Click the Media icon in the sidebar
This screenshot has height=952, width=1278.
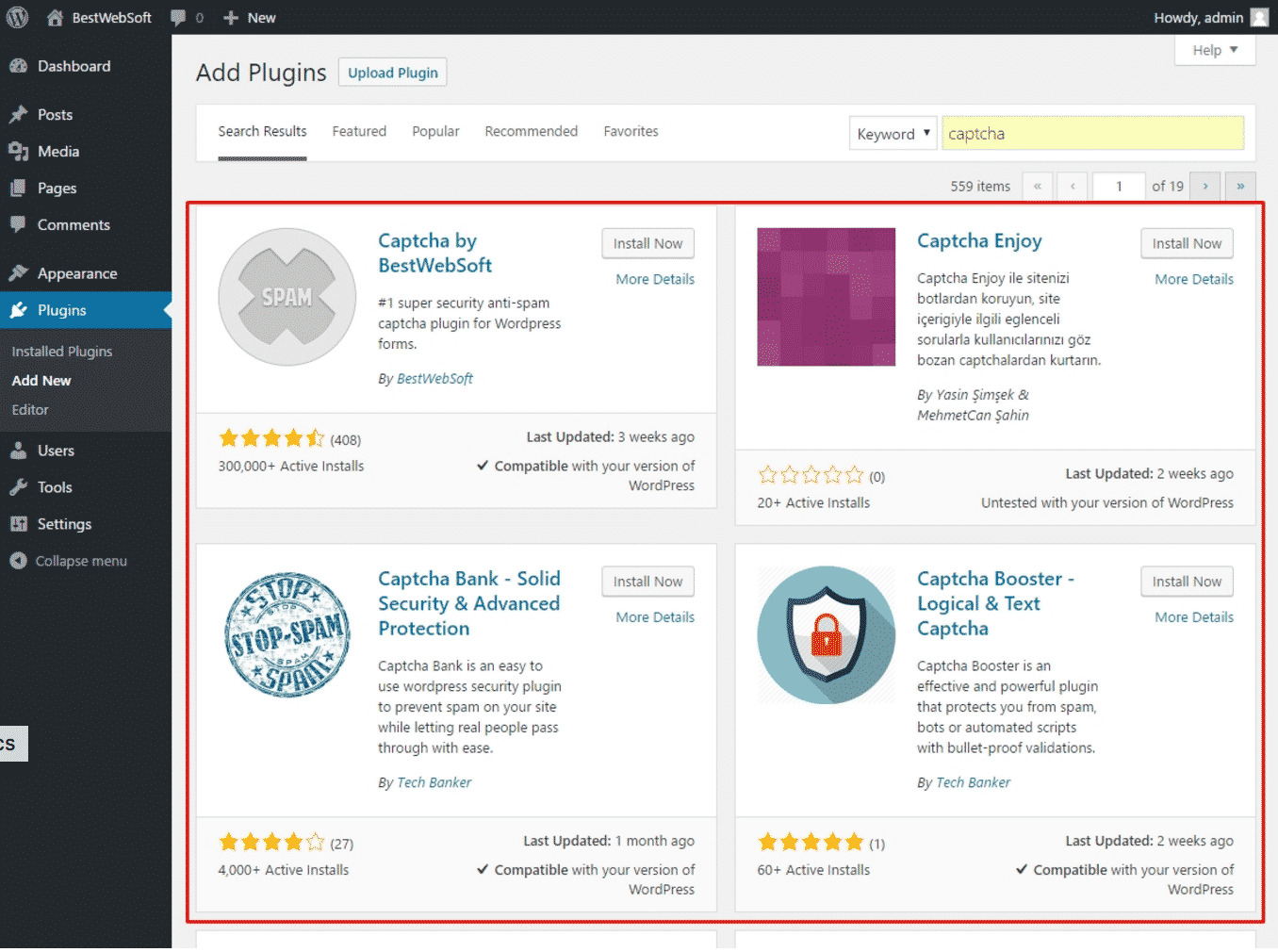18,151
